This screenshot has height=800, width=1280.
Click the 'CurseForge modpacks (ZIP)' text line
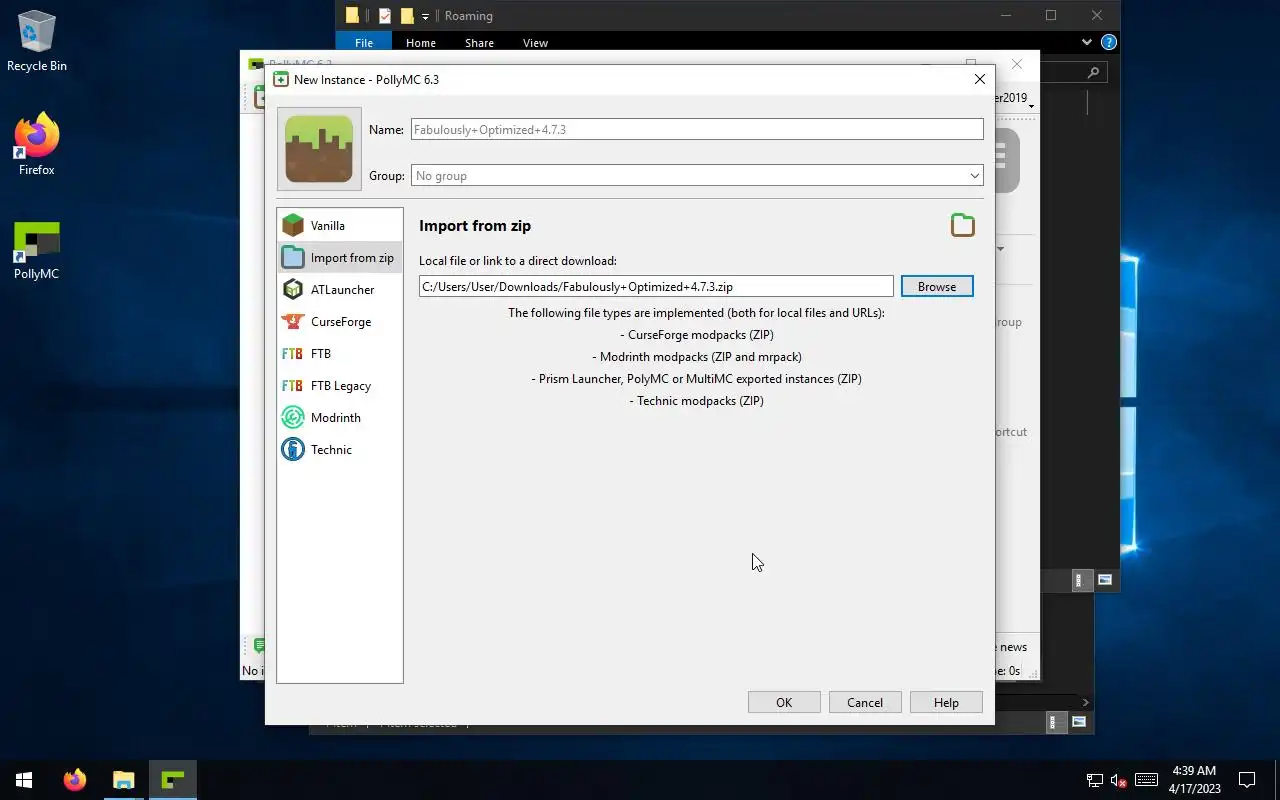coord(697,335)
